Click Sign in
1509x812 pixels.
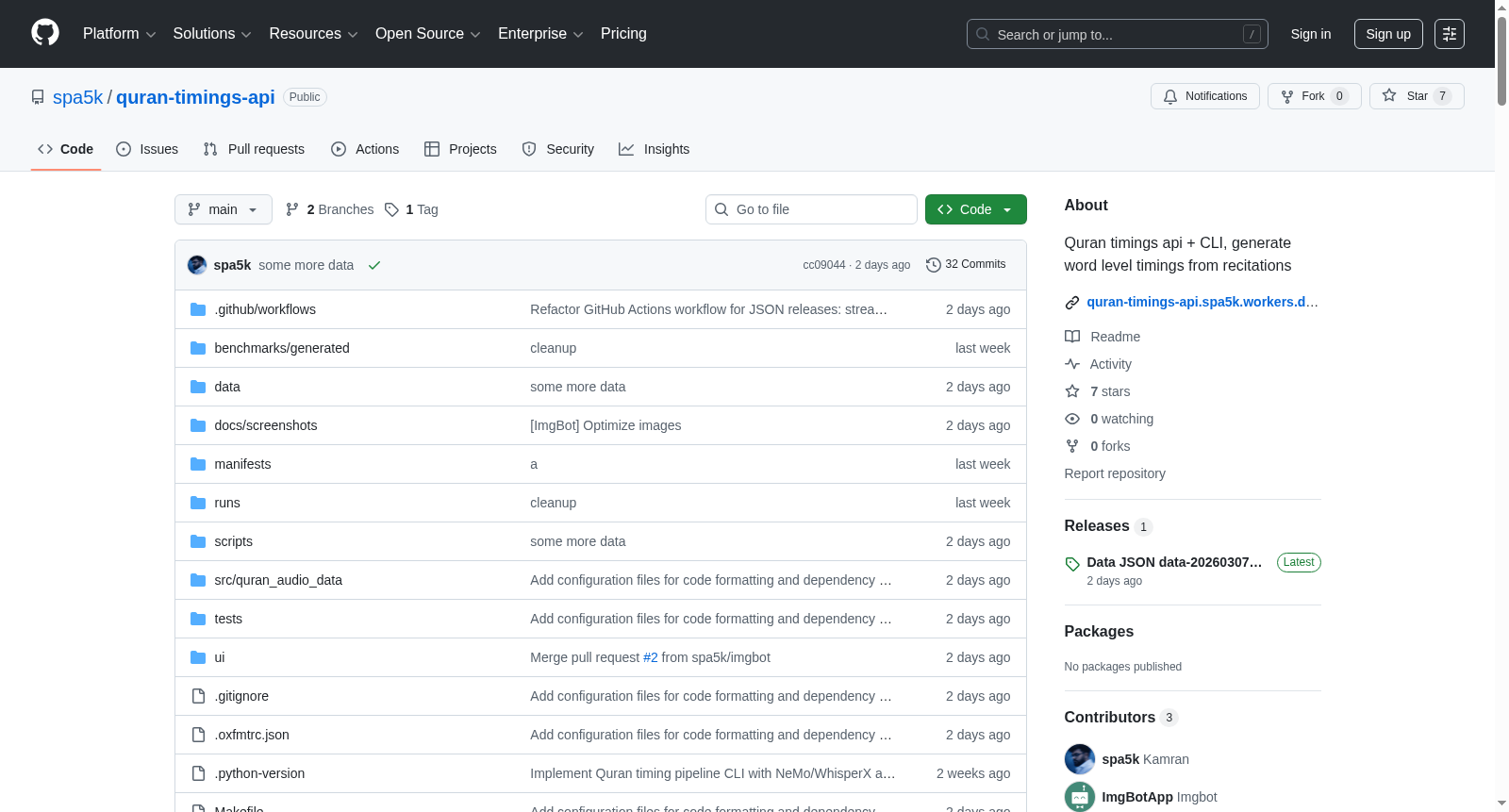[1311, 34]
